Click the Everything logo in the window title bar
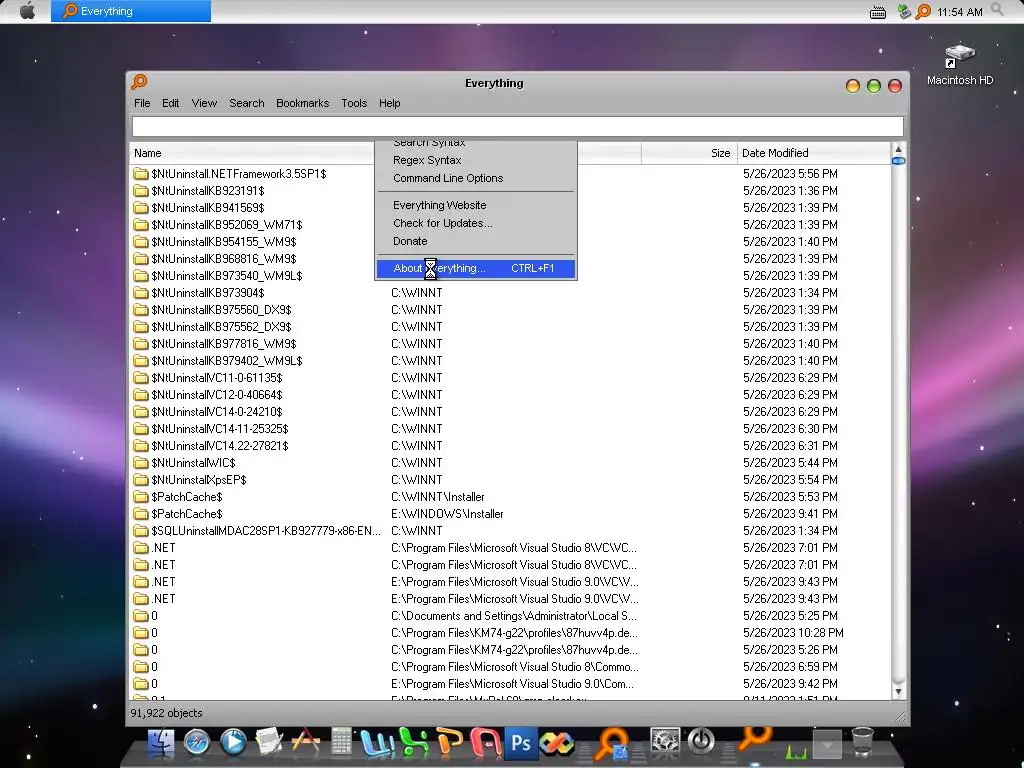Image resolution: width=1024 pixels, height=768 pixels. 139,82
